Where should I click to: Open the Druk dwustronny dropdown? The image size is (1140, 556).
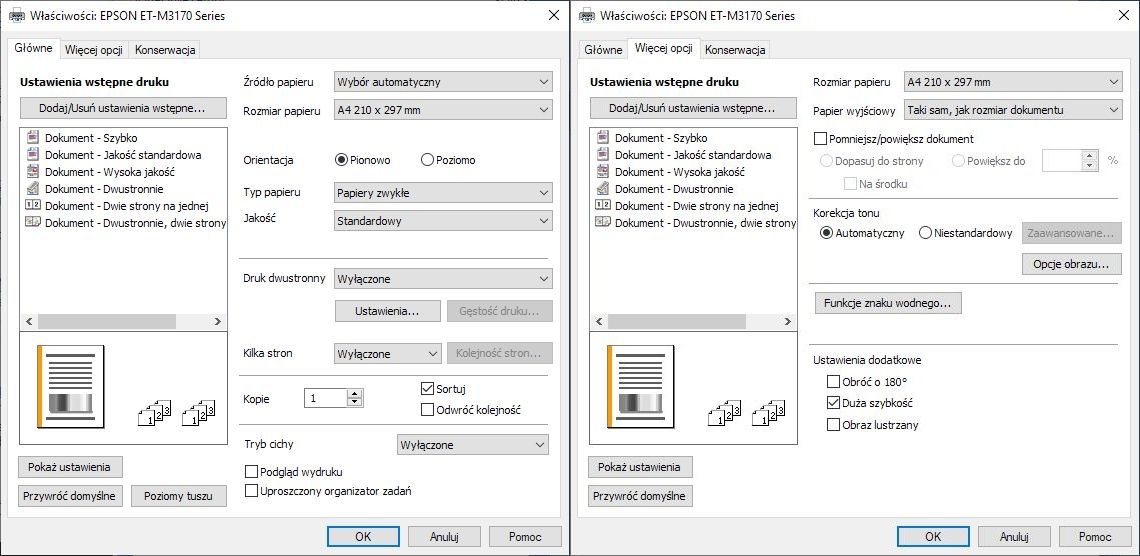[x=443, y=278]
